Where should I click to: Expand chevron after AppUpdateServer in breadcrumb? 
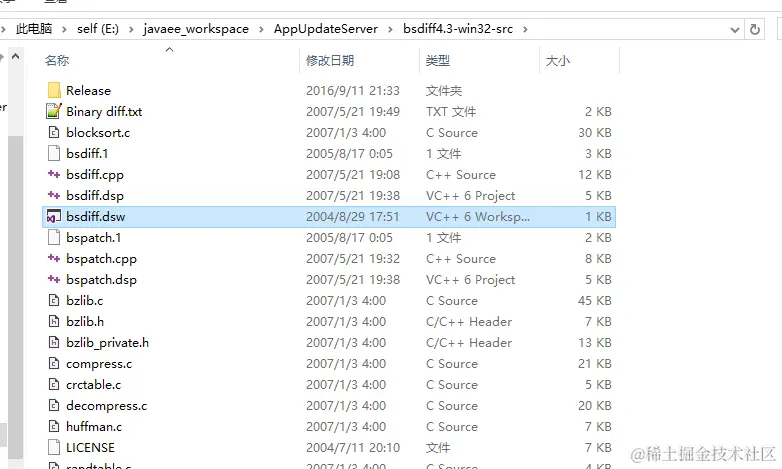click(x=391, y=29)
